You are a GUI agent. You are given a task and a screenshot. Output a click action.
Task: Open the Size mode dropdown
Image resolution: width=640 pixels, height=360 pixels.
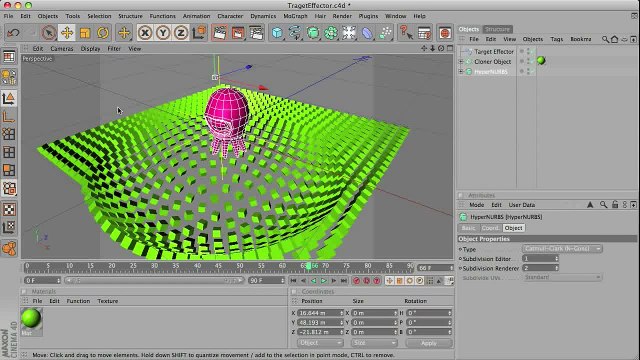pyautogui.click(x=374, y=343)
